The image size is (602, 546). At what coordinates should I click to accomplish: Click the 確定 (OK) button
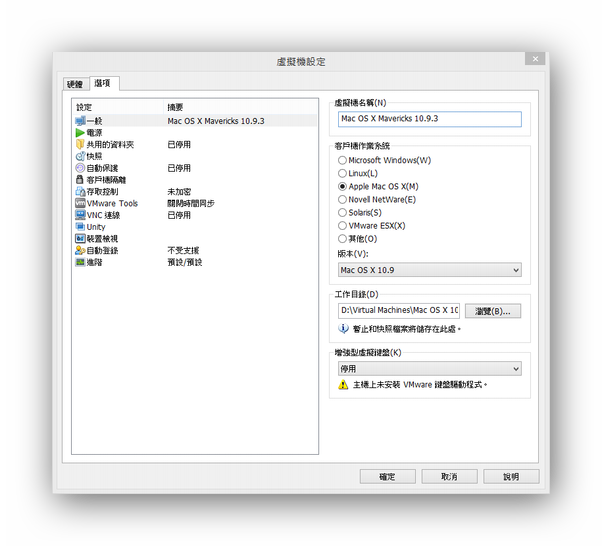coord(387,477)
